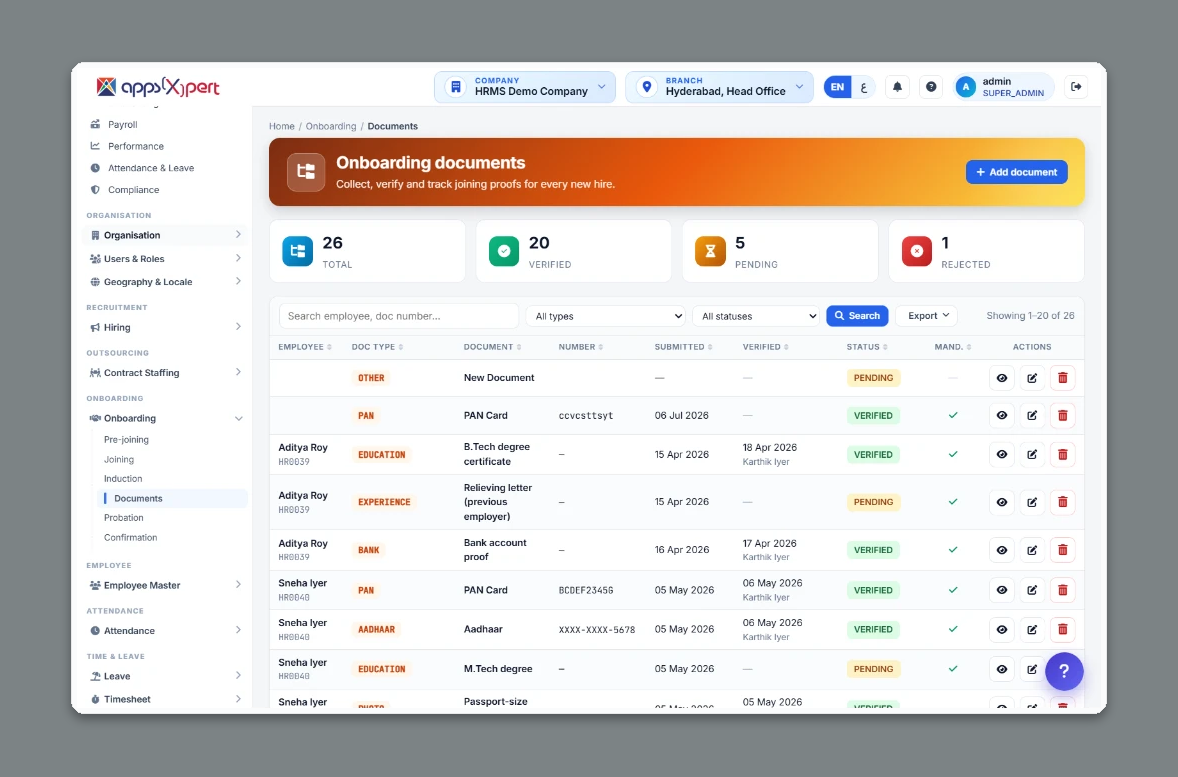Delete the B.Tech degree certificate row
1178x777 pixels.
[x=1062, y=455]
